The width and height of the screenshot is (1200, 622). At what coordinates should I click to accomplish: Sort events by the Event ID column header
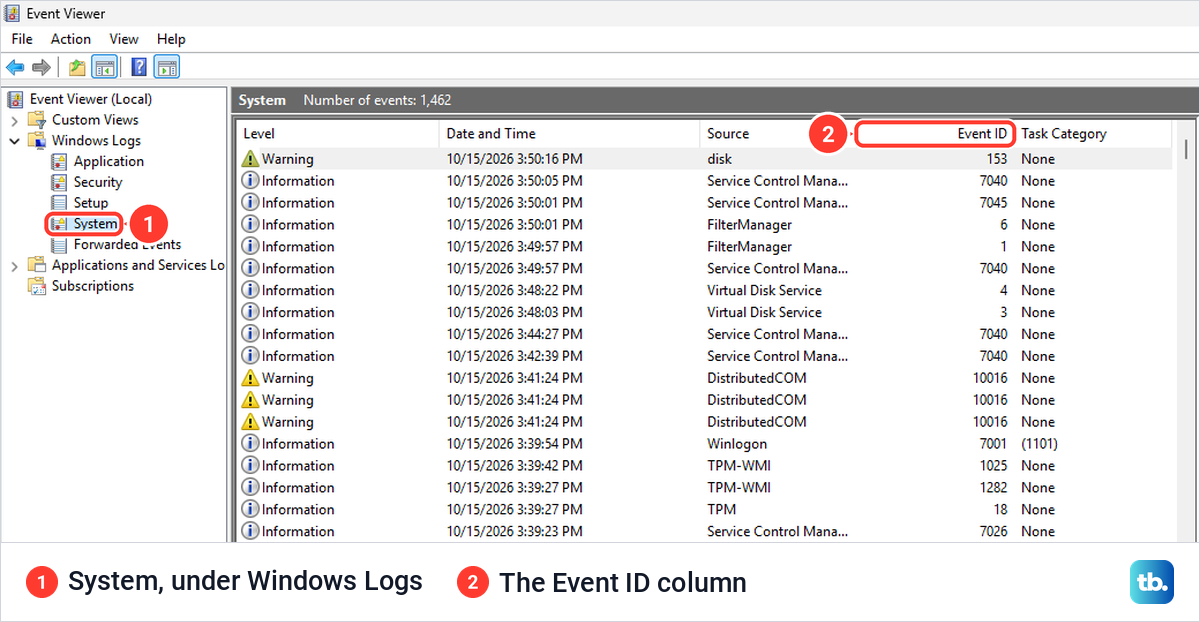[x=935, y=134]
